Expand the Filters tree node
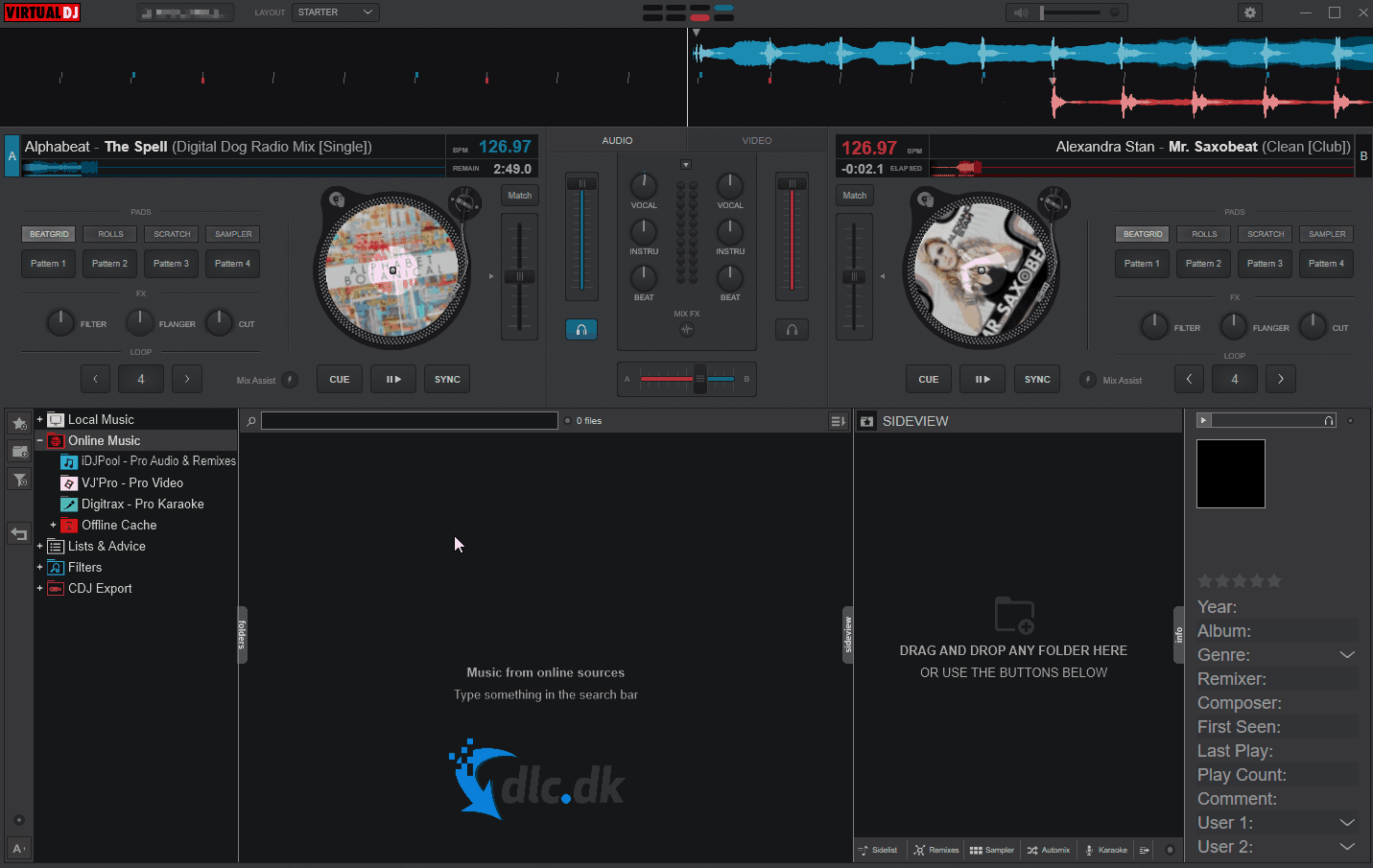 [39, 567]
